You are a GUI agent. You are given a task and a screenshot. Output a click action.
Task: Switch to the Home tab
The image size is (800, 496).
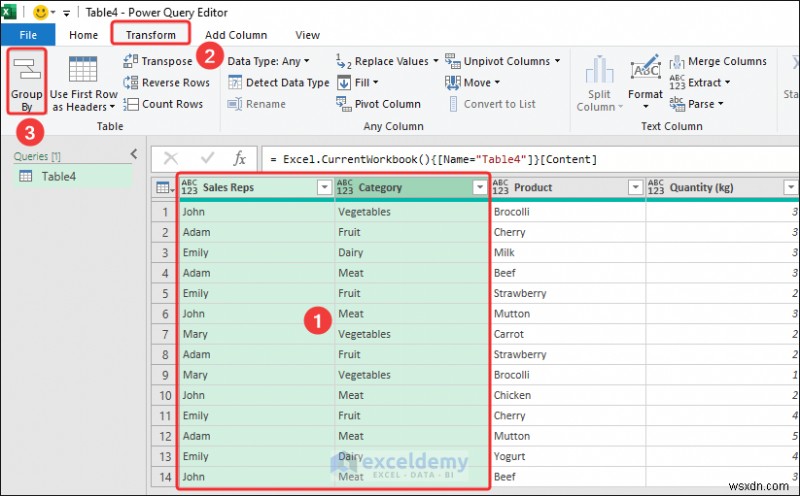tap(84, 35)
